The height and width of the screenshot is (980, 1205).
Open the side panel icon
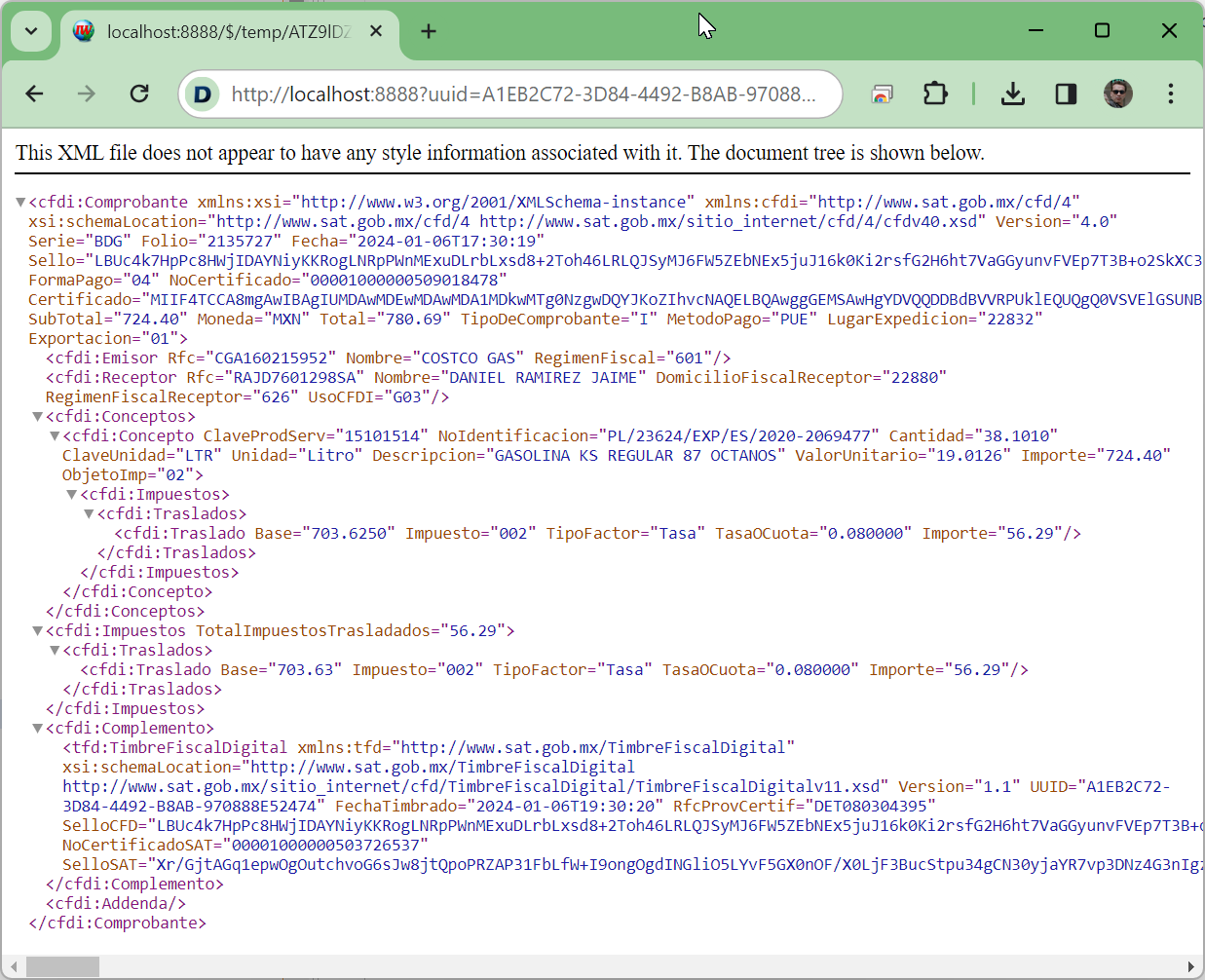[1065, 94]
